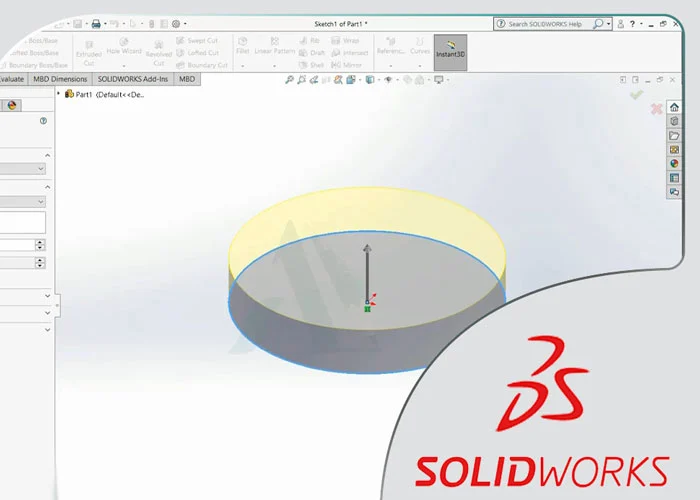The image size is (700, 500).
Task: Select the Mirror command
Action: tap(346, 65)
